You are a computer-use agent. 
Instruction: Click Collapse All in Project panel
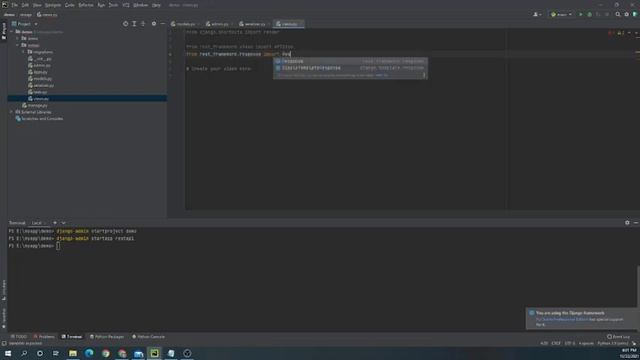click(x=143, y=24)
